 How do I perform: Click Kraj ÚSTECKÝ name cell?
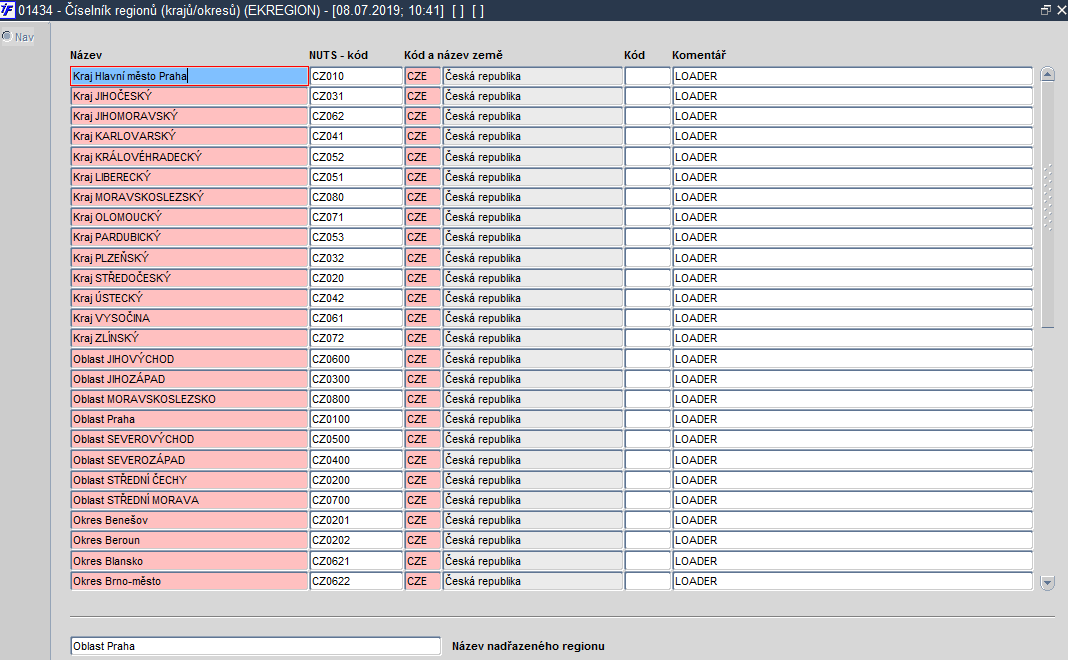189,298
